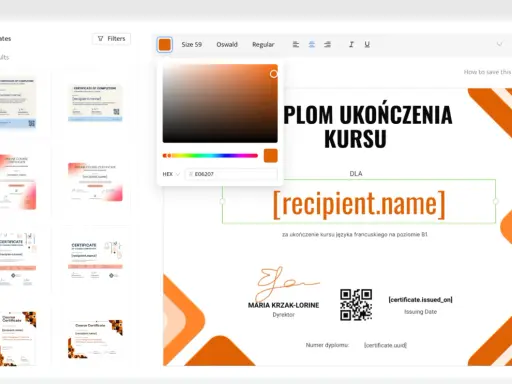
Task: Choose the pink gradient certificate template thumbnail
Action: point(95,182)
